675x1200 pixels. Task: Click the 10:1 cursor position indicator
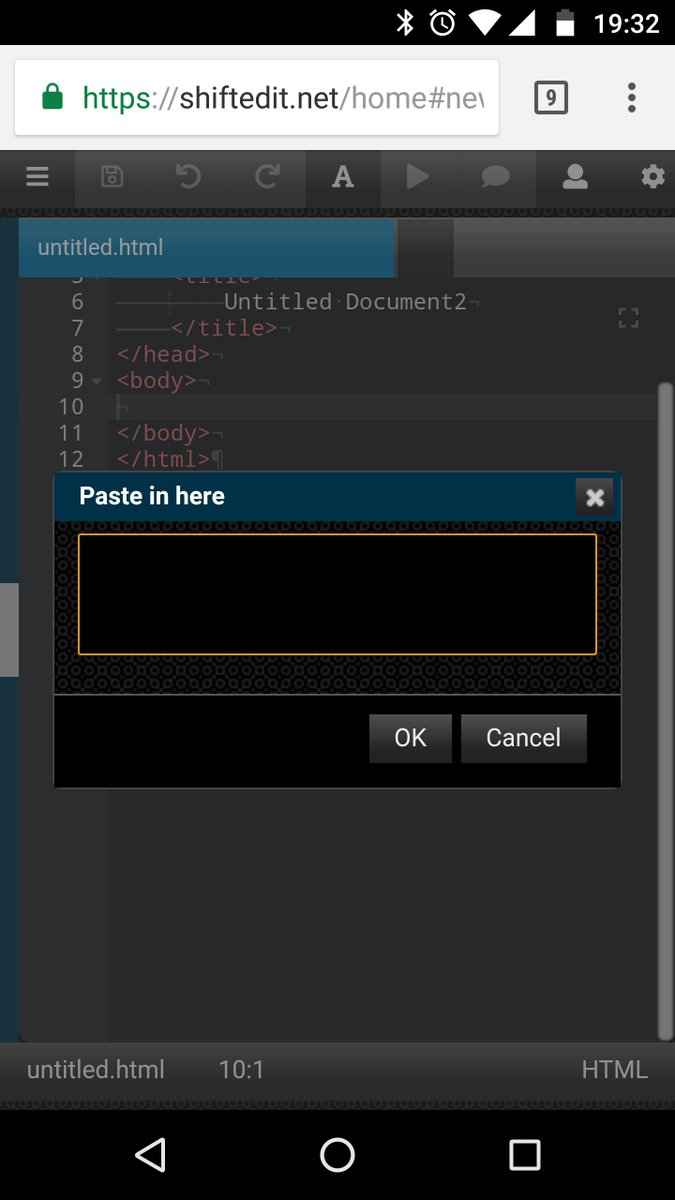coord(241,1070)
